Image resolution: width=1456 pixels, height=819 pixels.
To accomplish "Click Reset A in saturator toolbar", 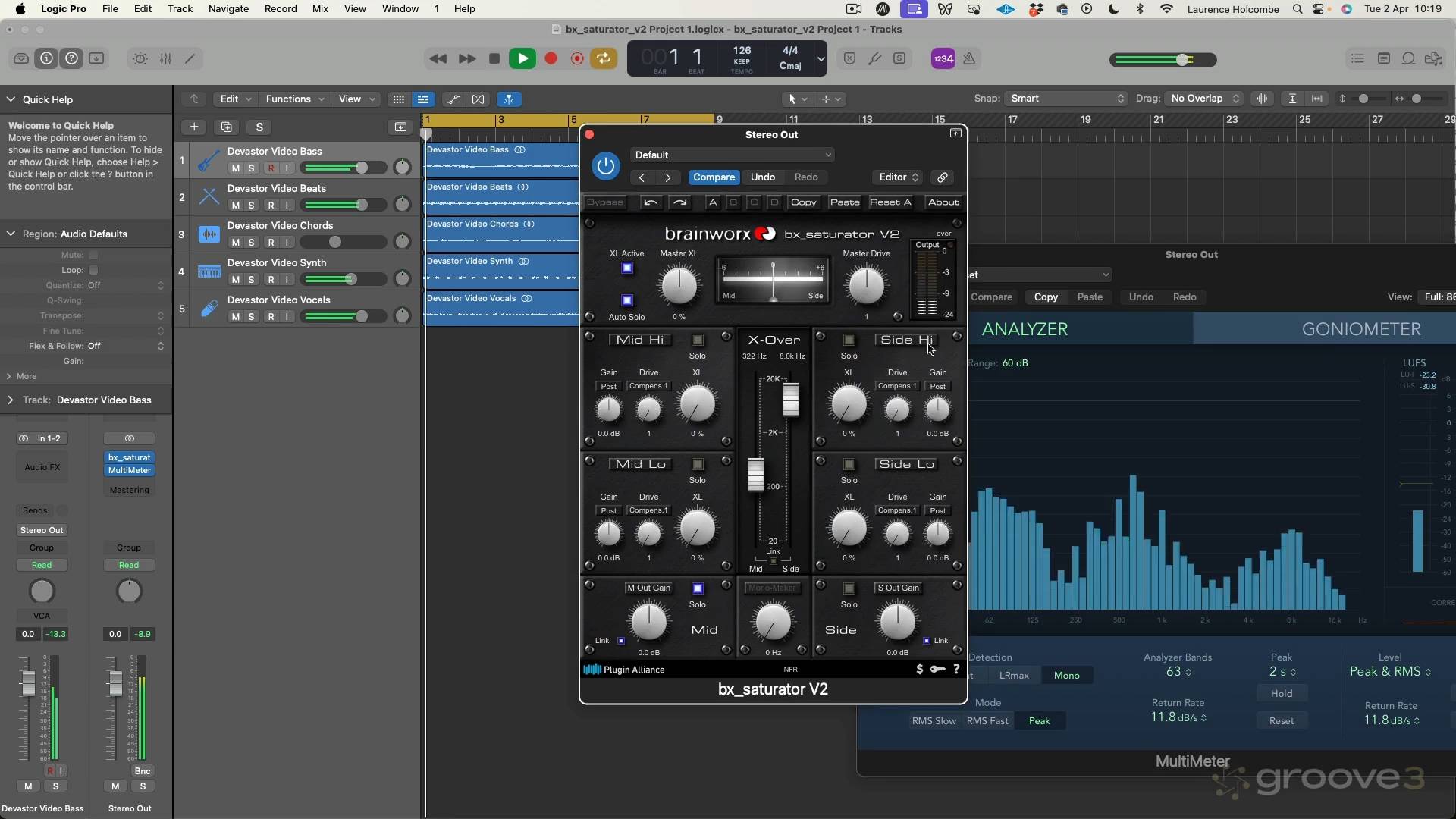I will click(x=890, y=202).
